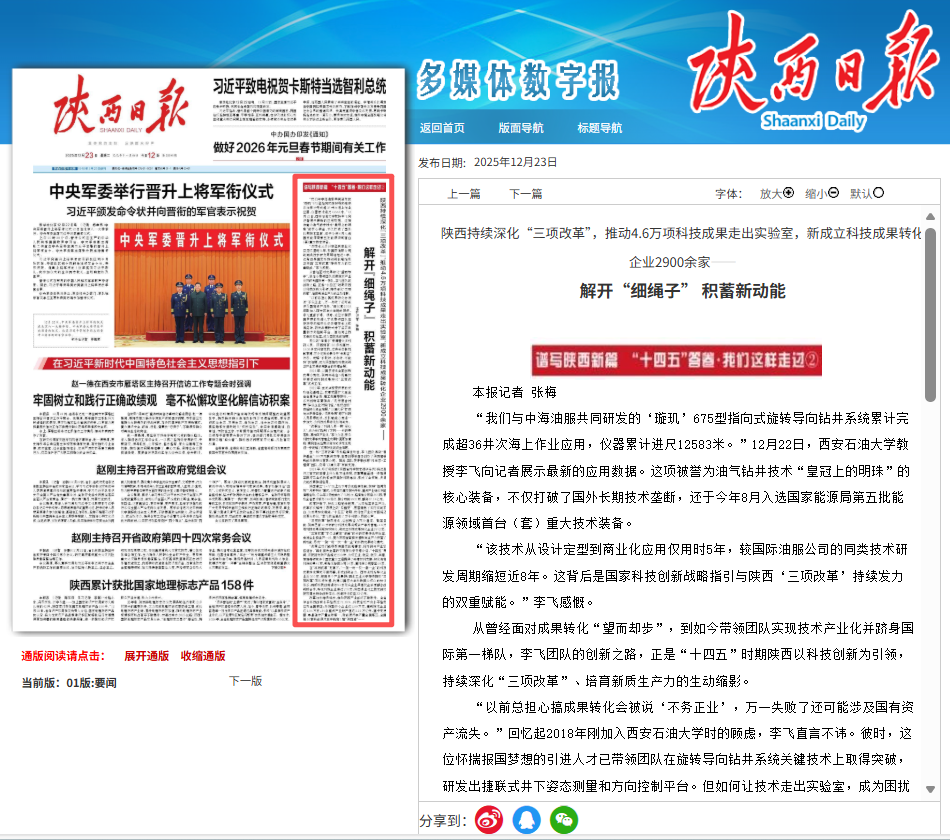
Task: Open 标题导航 headline navigation menu
Action: pos(602,128)
